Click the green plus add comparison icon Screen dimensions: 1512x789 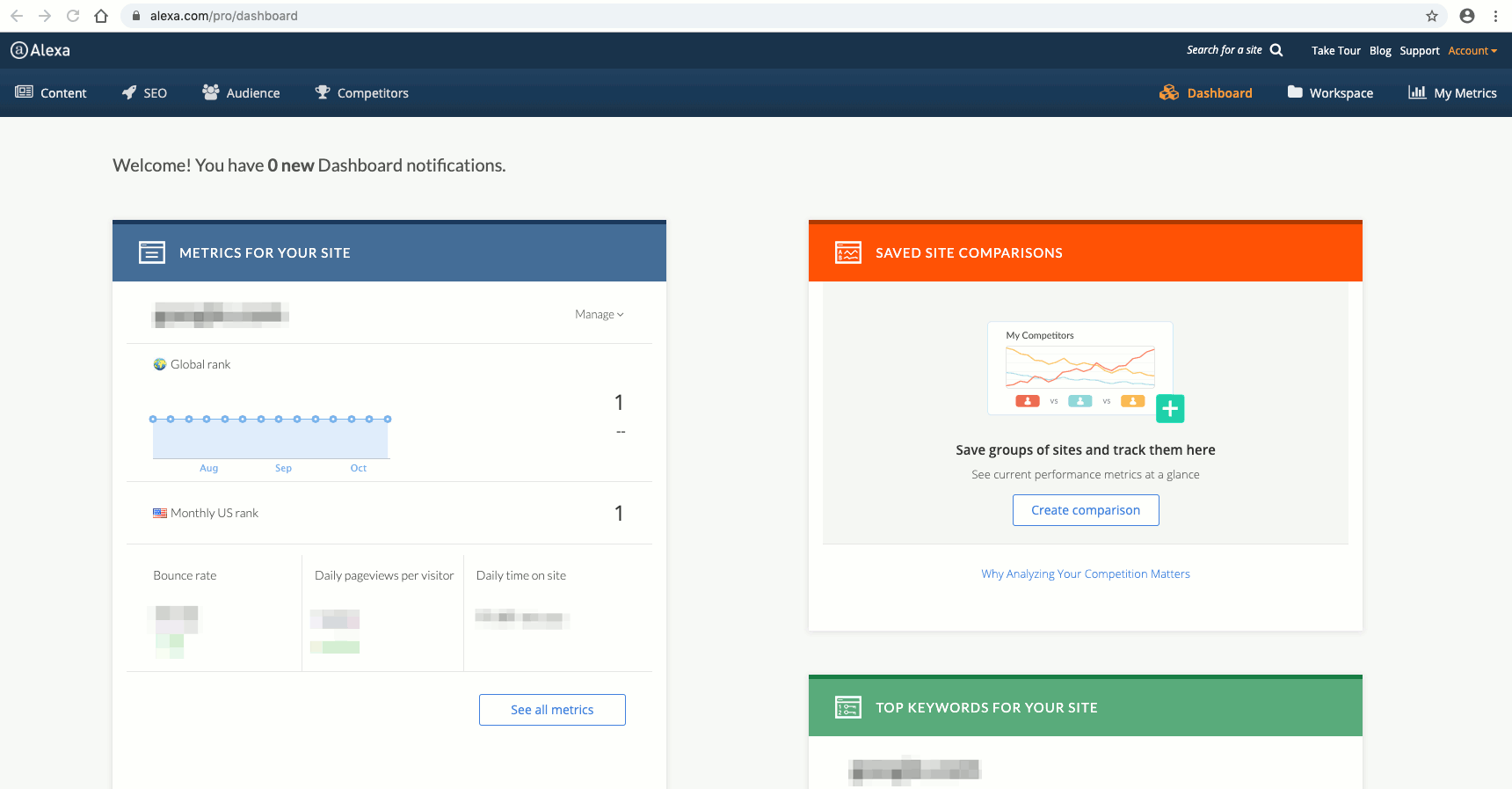(x=1170, y=408)
